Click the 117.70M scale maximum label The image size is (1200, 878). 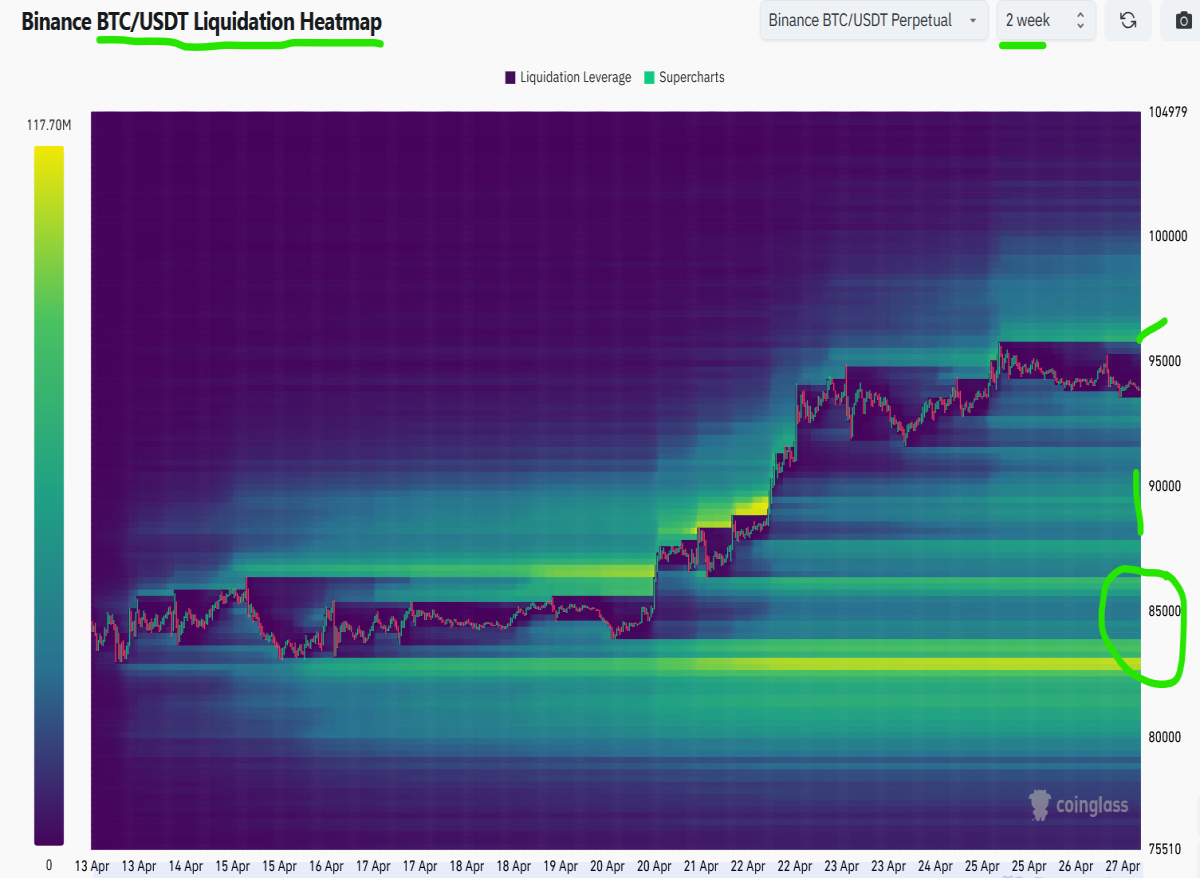(x=49, y=125)
